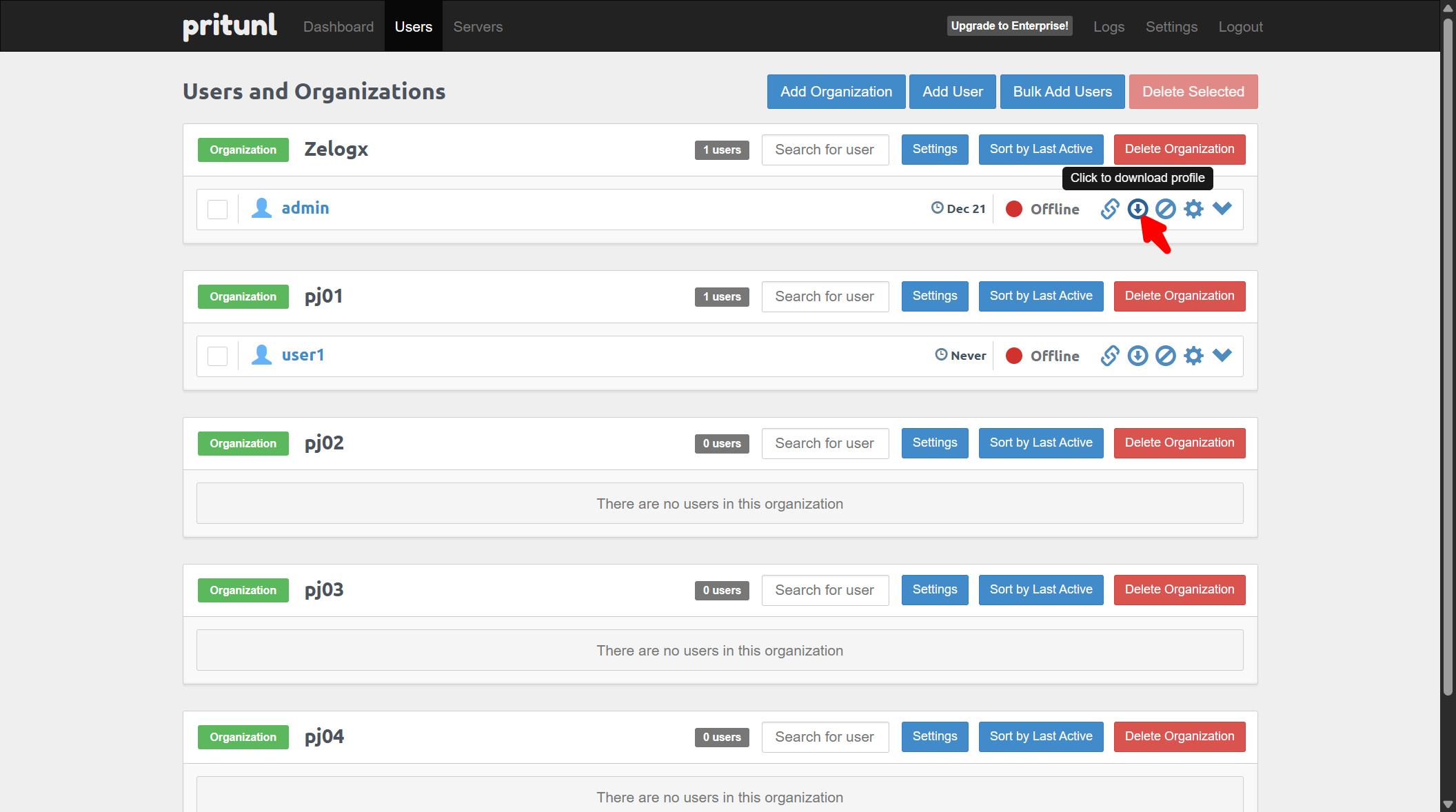Disable the admin user via the circle-slash icon
1456x812 pixels.
click(1166, 209)
